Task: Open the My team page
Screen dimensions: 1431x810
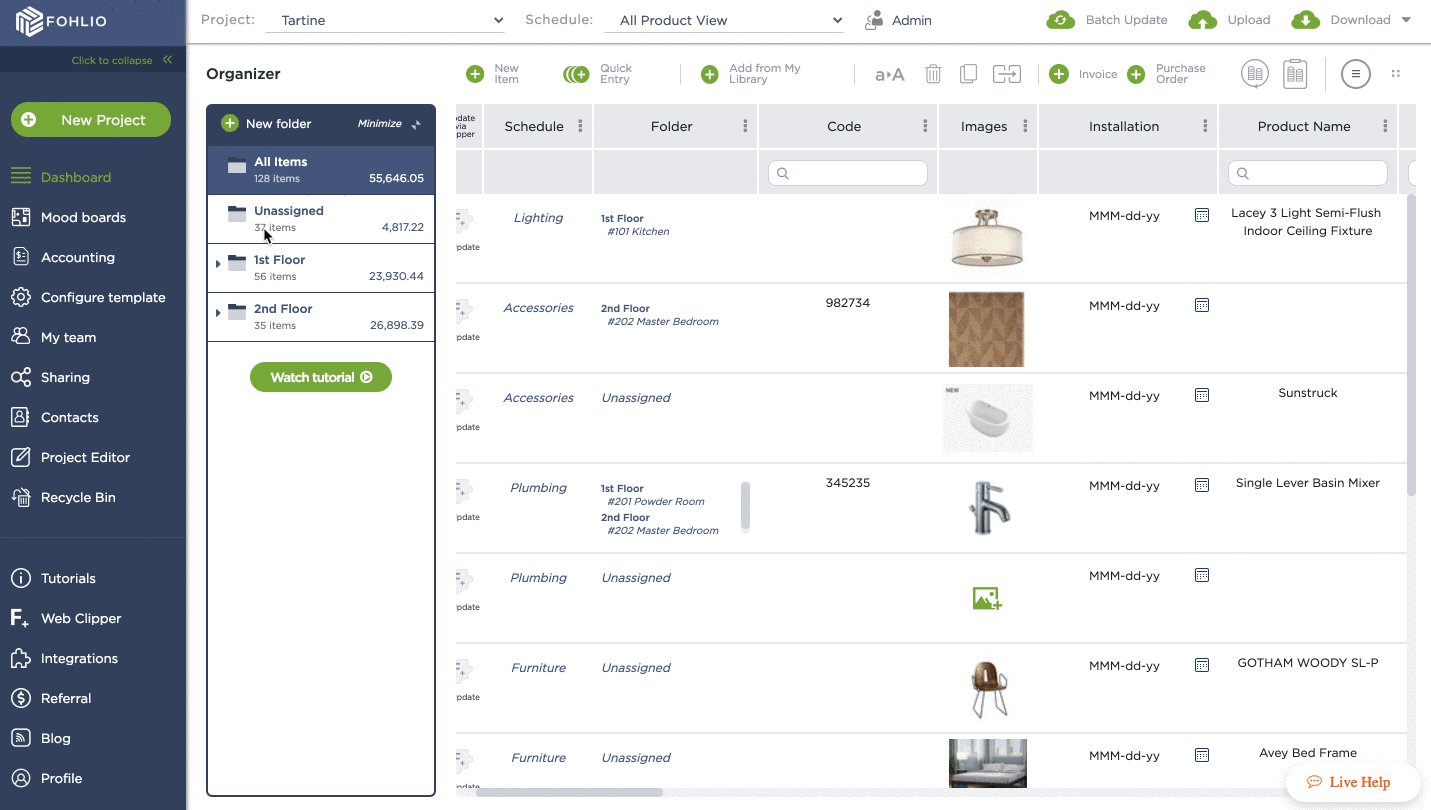Action: [x=68, y=337]
